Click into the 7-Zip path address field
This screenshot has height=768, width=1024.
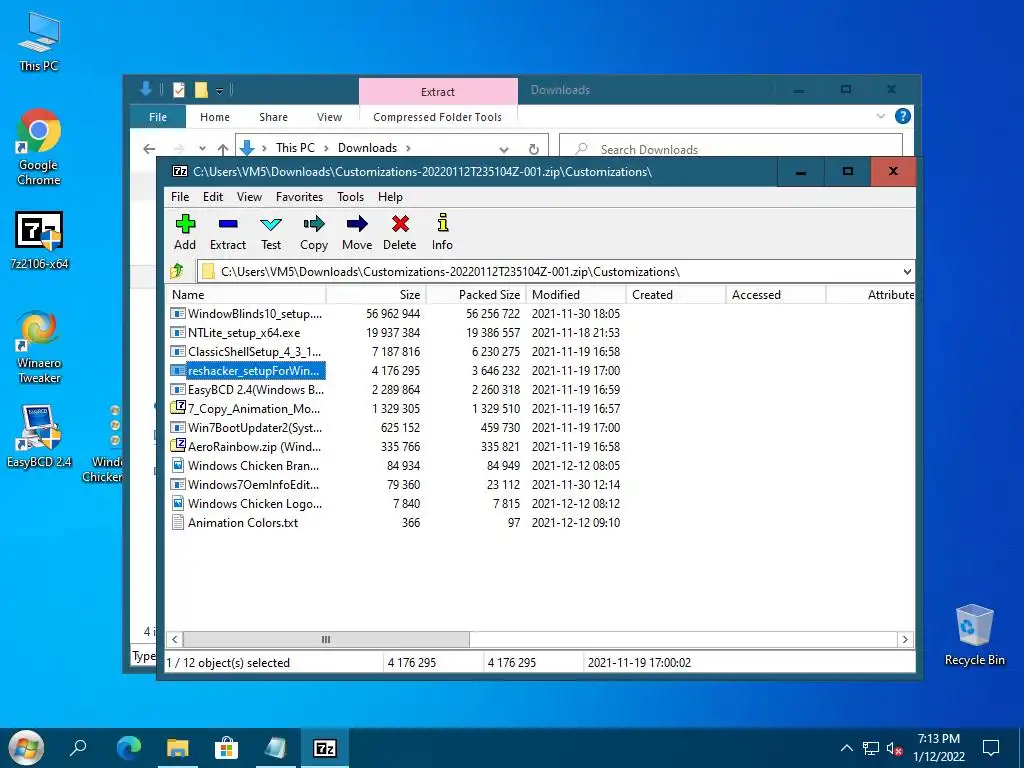tap(549, 272)
